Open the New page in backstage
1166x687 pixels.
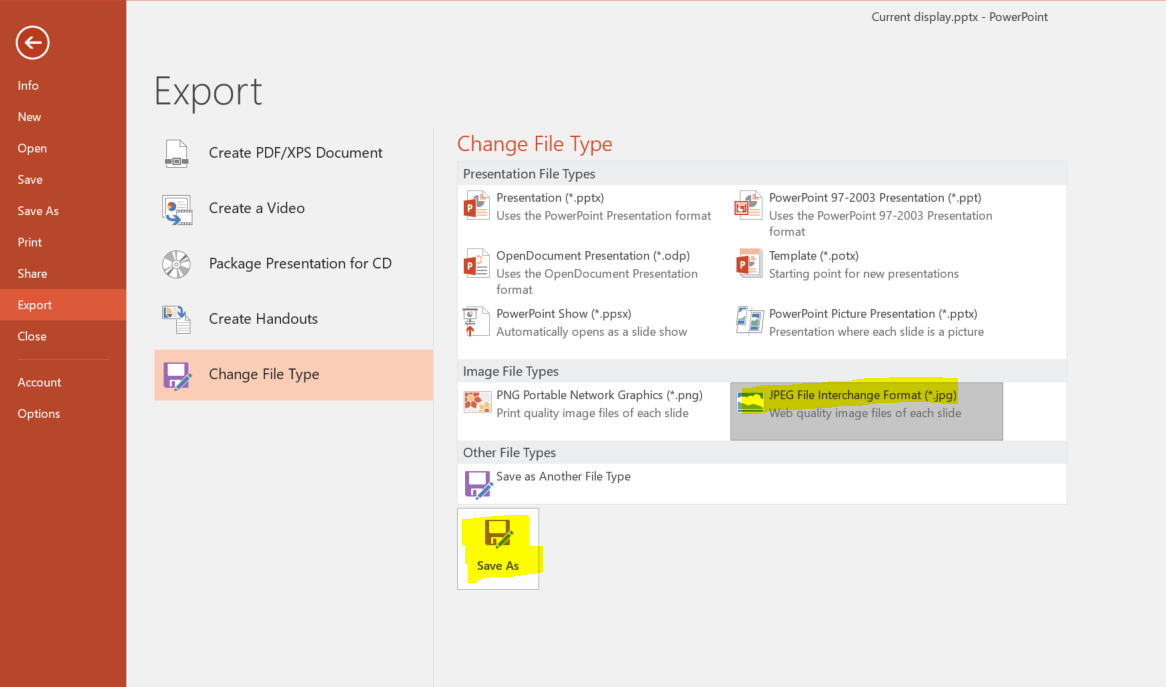pyautogui.click(x=63, y=117)
